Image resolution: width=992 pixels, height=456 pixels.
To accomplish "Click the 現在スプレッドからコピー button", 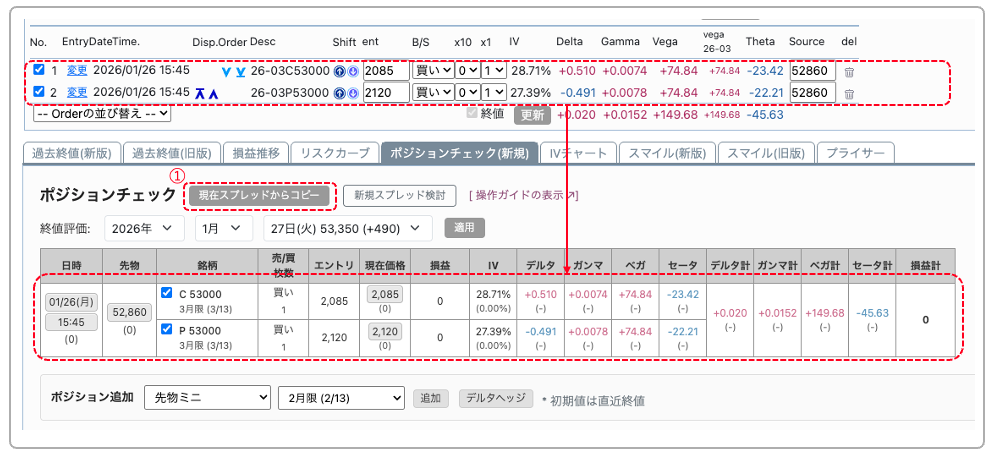I will (259, 195).
